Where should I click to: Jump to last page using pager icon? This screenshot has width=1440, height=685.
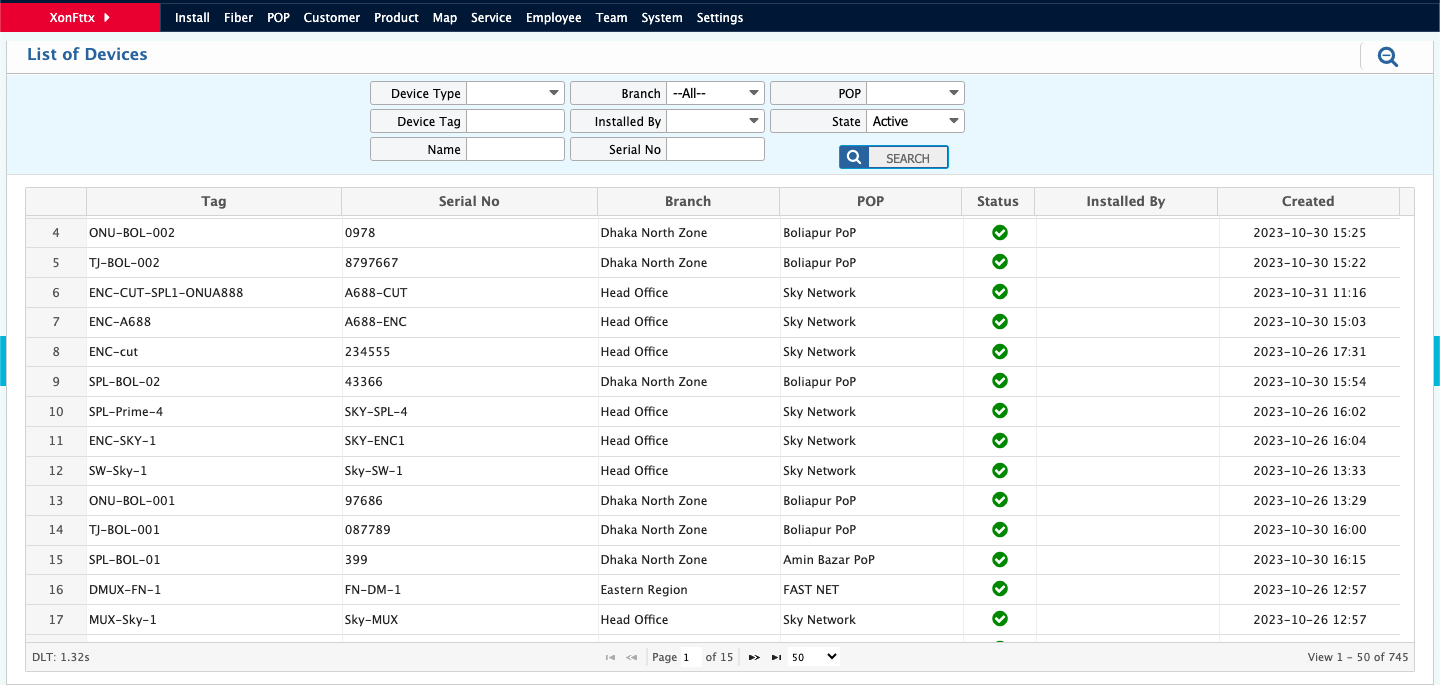(776, 657)
